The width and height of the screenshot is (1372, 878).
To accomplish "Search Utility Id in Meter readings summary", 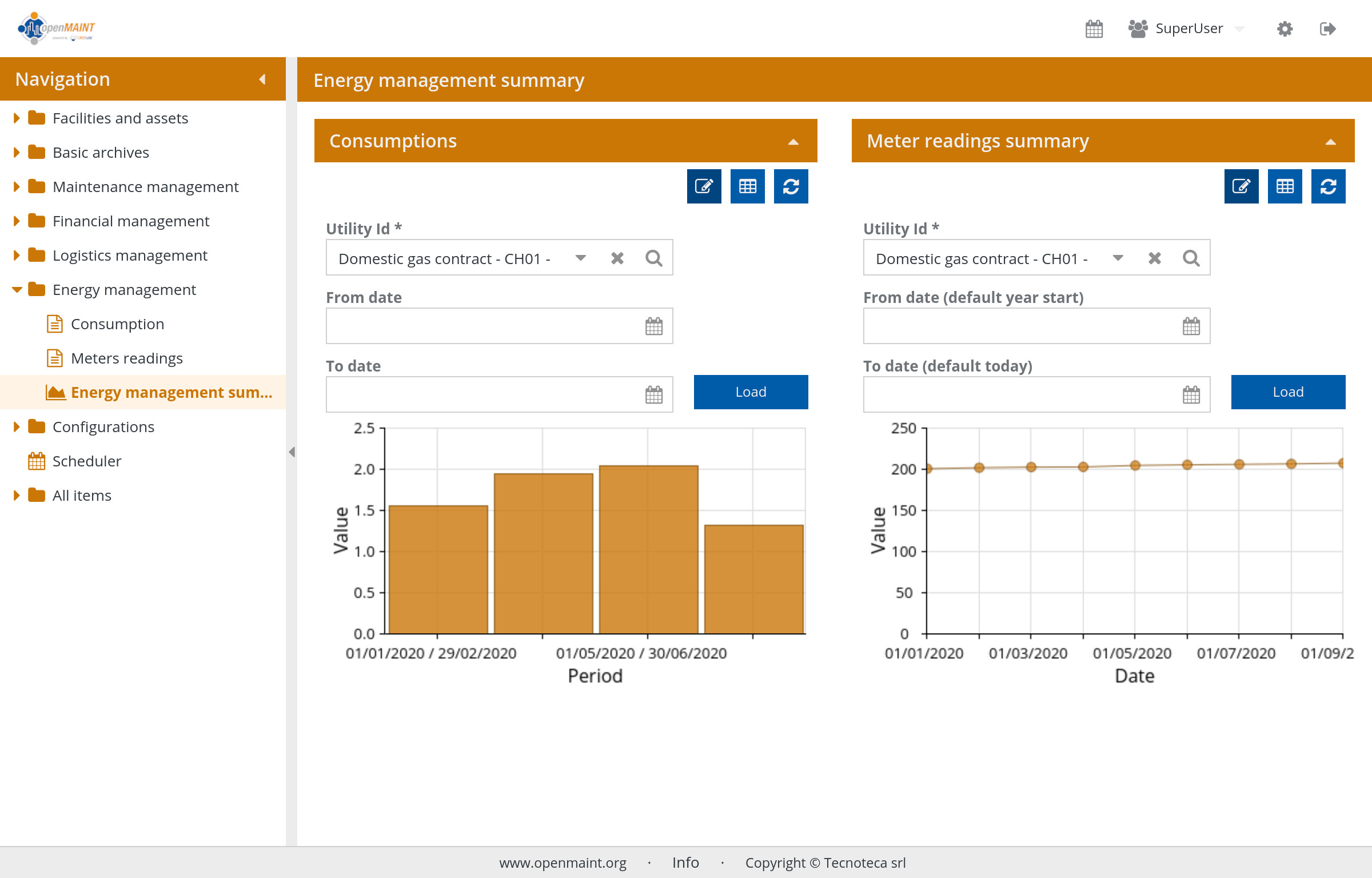I will tap(1191, 258).
